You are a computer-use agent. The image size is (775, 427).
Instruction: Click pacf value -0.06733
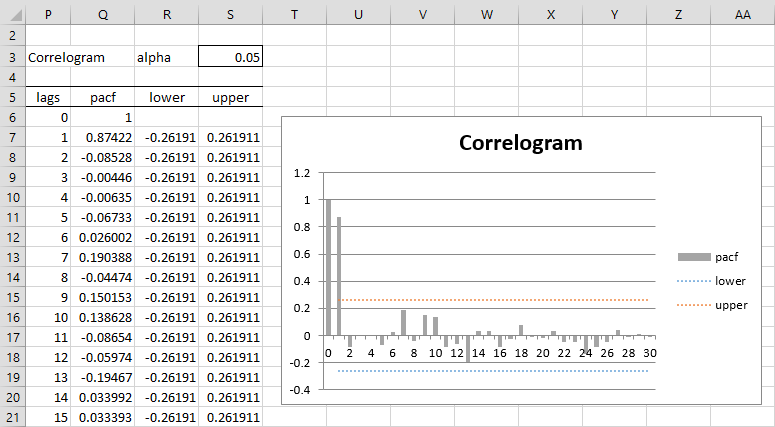102,217
